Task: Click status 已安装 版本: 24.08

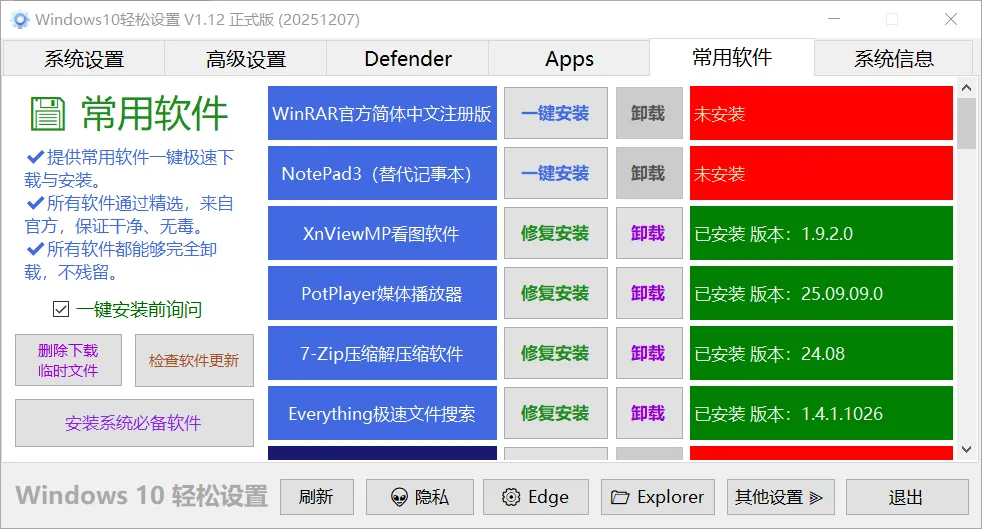Action: pos(821,354)
